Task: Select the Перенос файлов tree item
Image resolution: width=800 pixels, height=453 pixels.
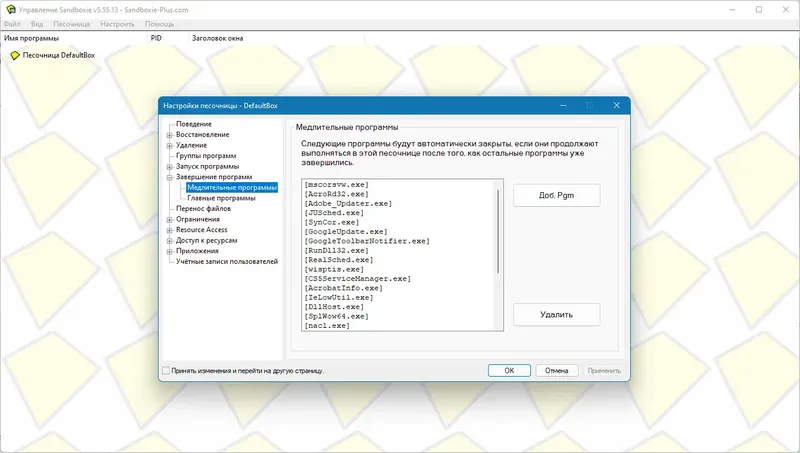Action: [204, 209]
